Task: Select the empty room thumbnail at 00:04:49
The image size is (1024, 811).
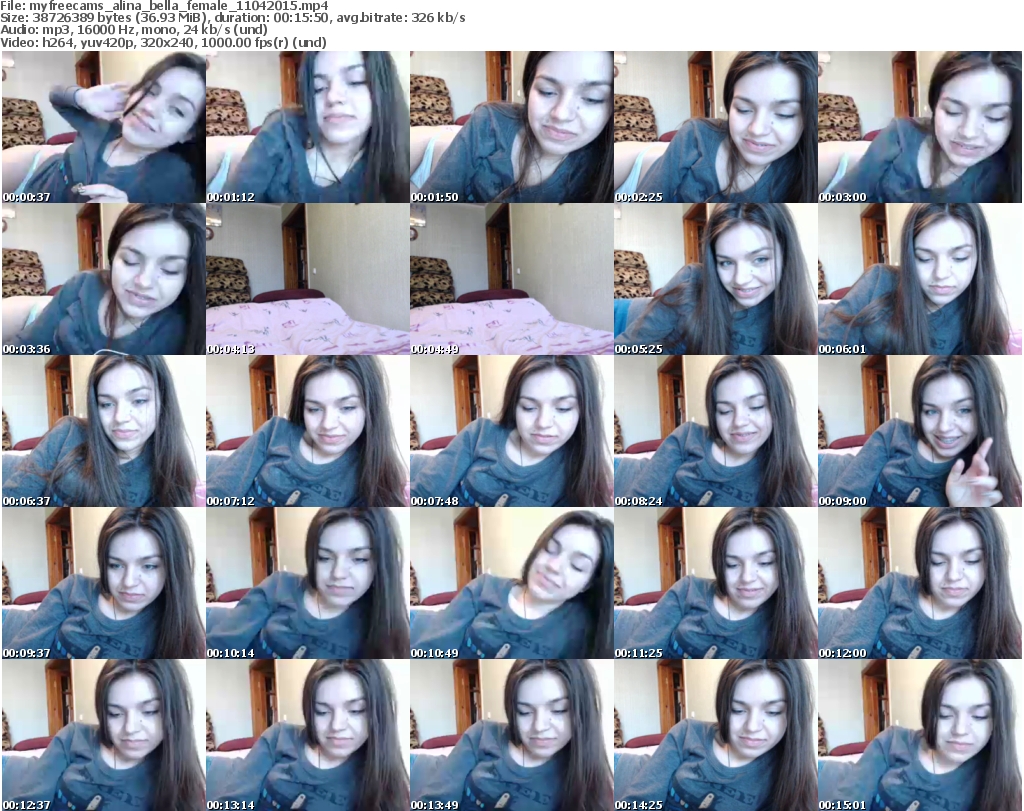Action: coord(511,279)
